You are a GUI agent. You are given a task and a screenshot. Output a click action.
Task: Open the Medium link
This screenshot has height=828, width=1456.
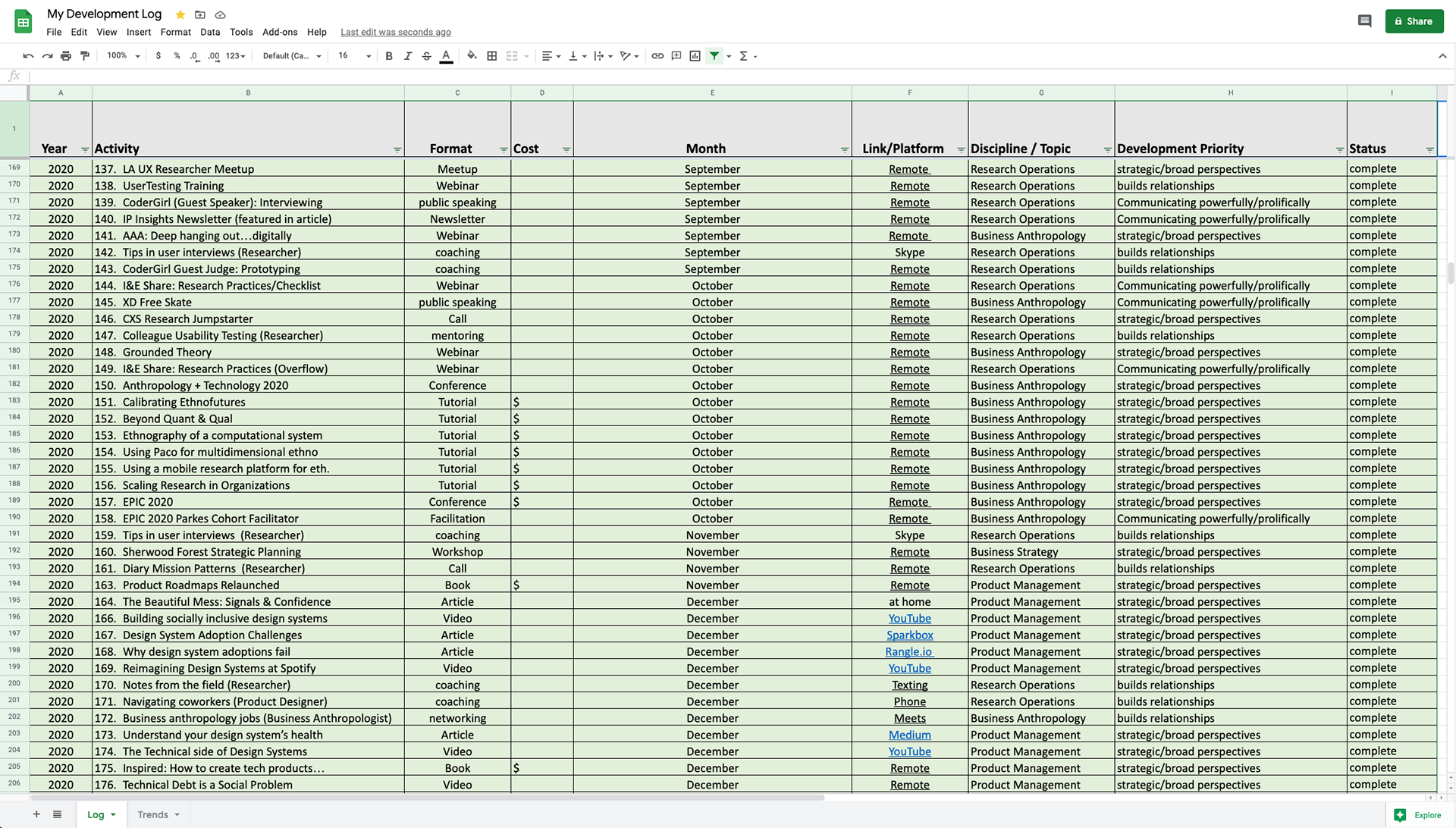tap(910, 735)
